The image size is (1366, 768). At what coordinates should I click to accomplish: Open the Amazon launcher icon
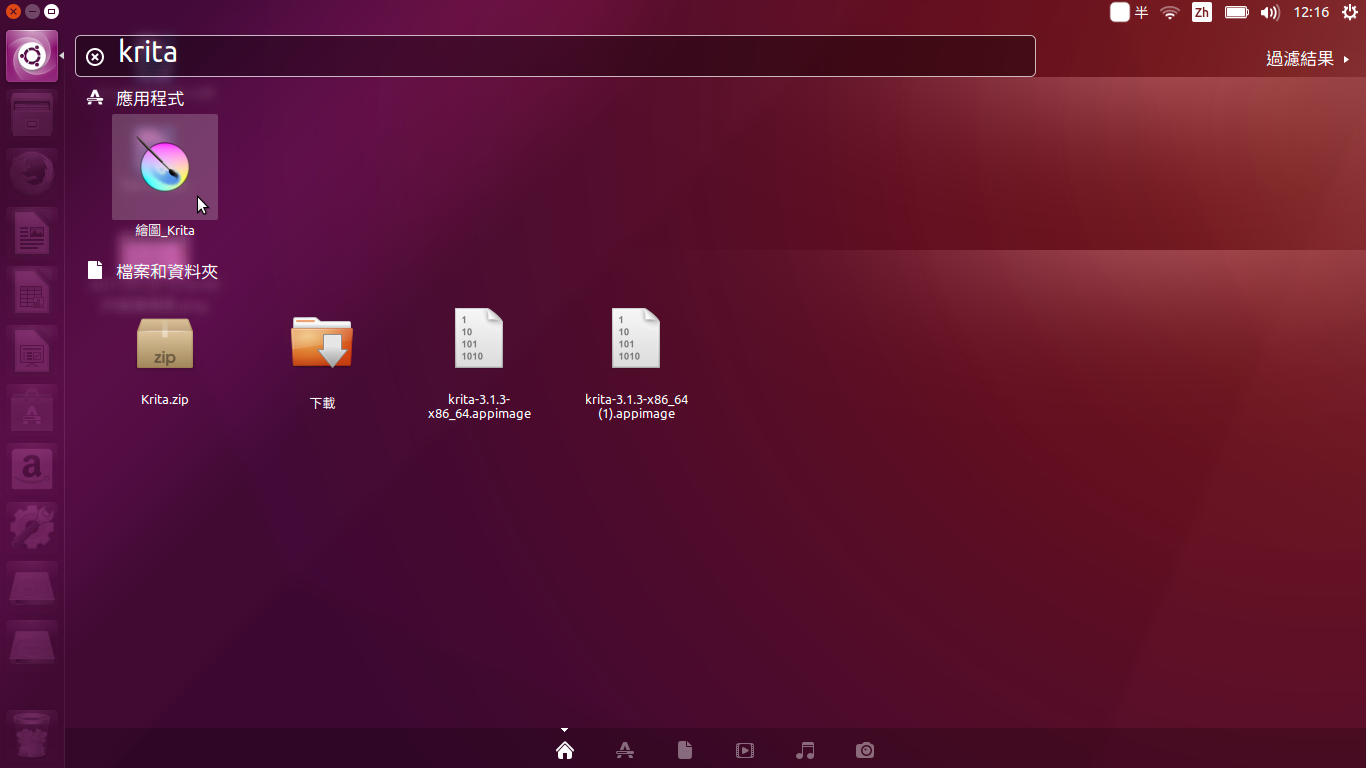32,469
